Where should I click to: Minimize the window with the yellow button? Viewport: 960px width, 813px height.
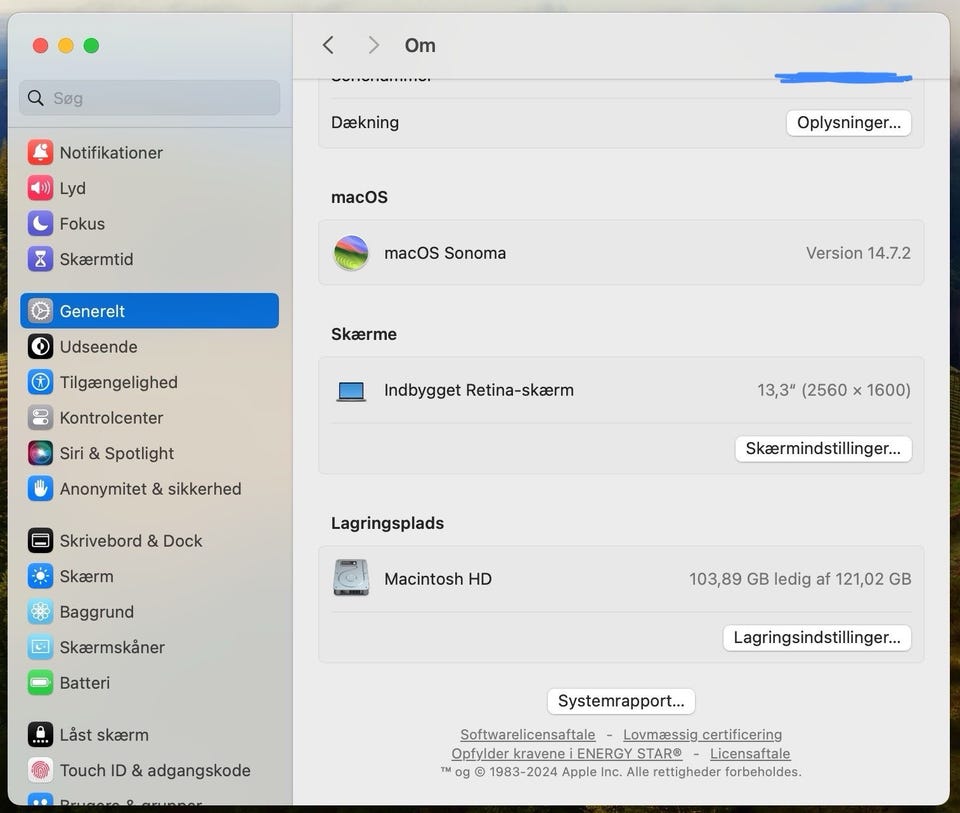coord(66,45)
